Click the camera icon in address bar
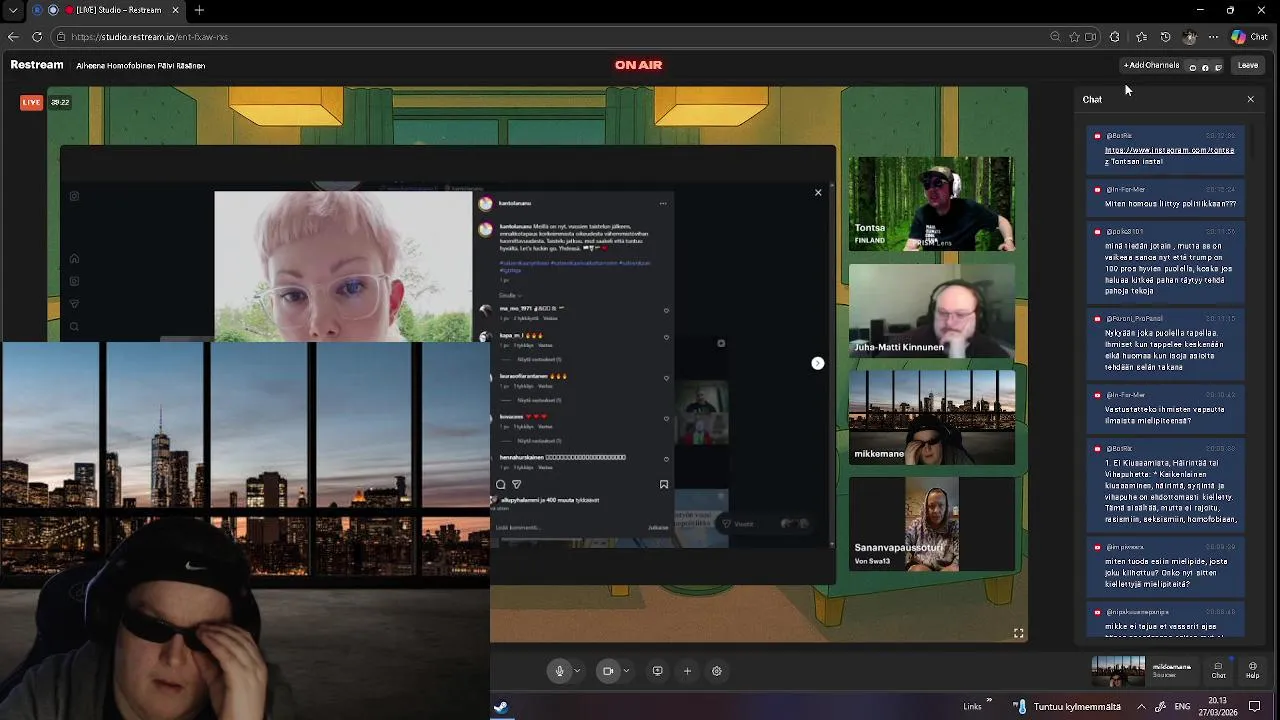This screenshot has height=720, width=1280. (1090, 37)
